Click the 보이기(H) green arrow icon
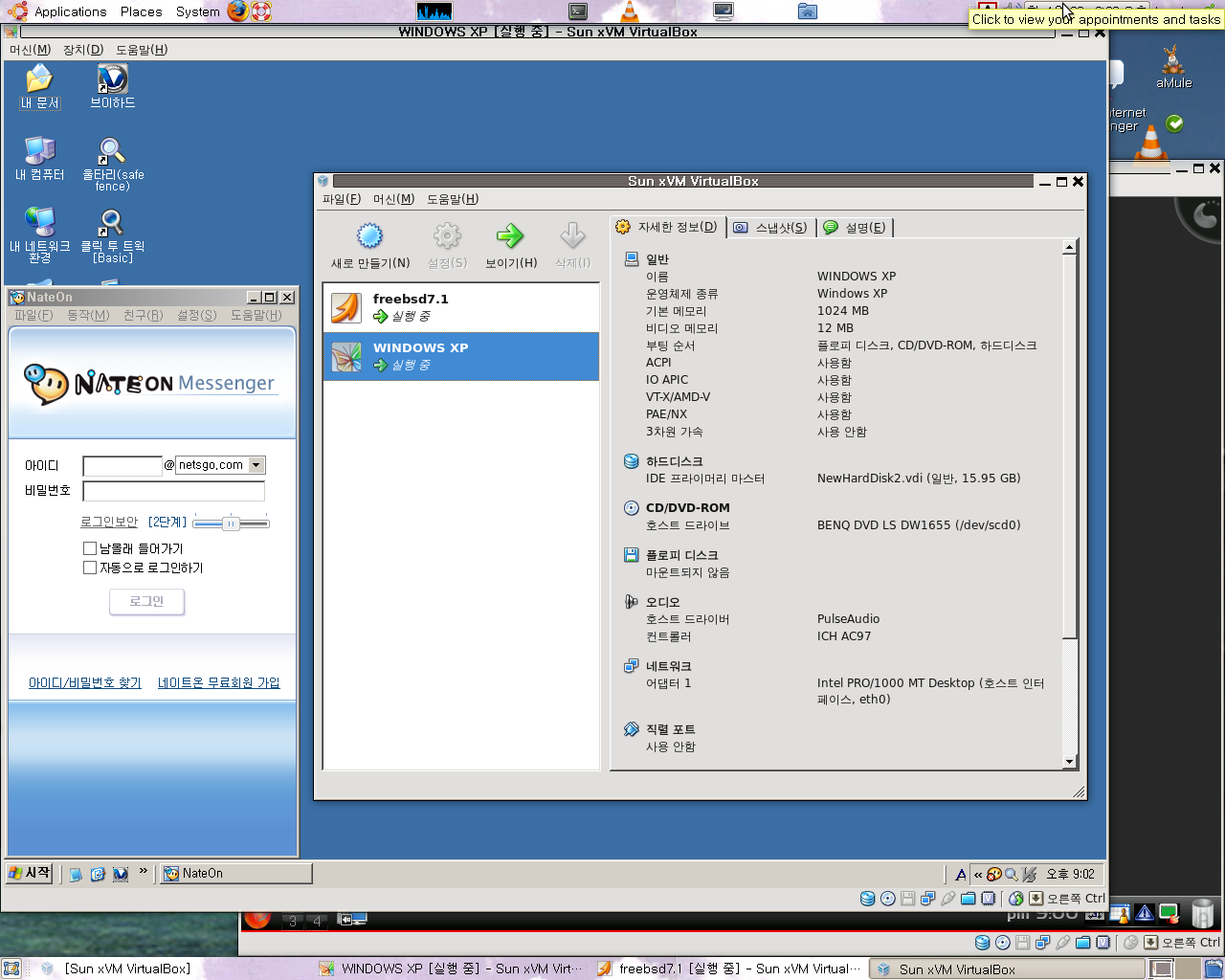This screenshot has width=1225, height=980. [x=510, y=235]
